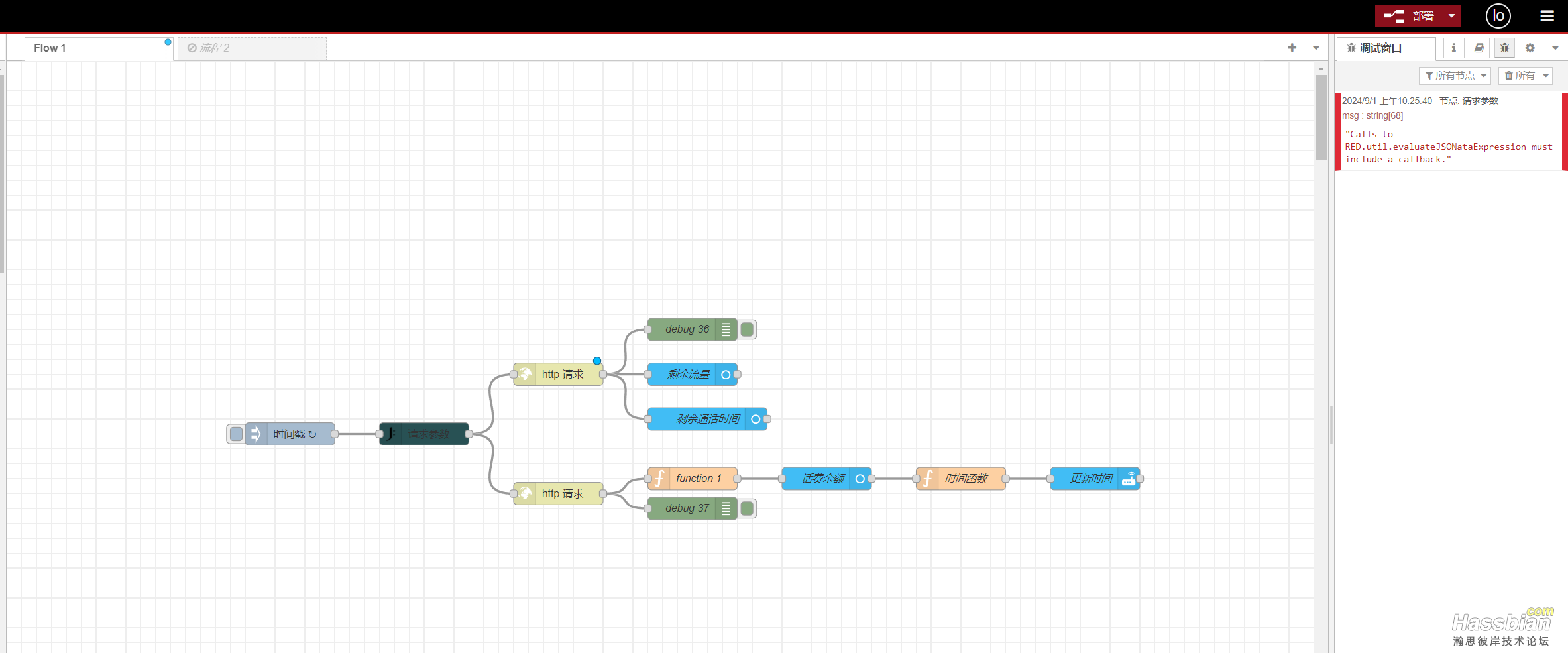Click the f icon on 时间函数 node
The image size is (1568, 653).
coord(927,479)
